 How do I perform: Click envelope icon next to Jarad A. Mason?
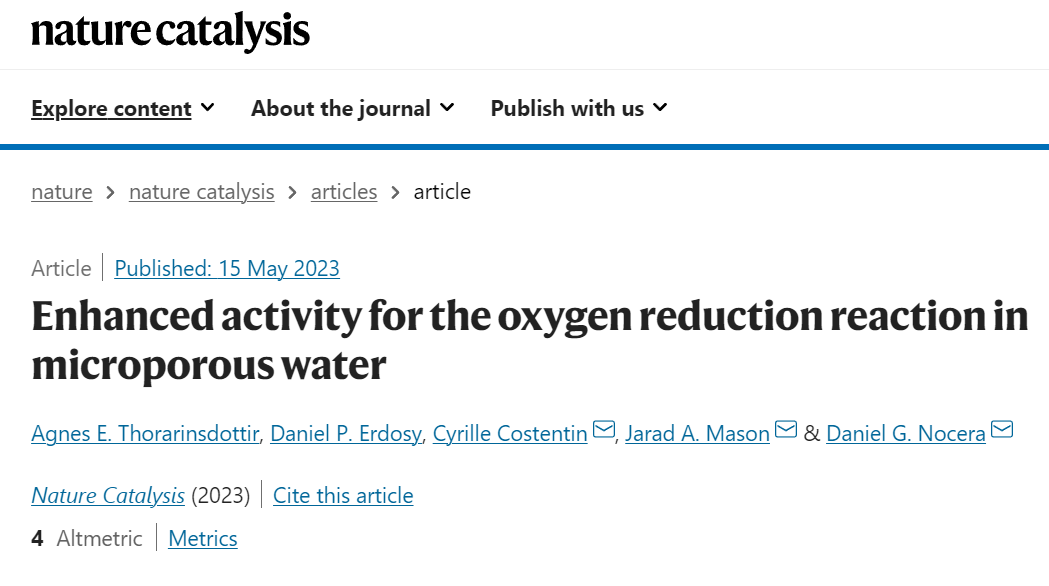pos(785,429)
